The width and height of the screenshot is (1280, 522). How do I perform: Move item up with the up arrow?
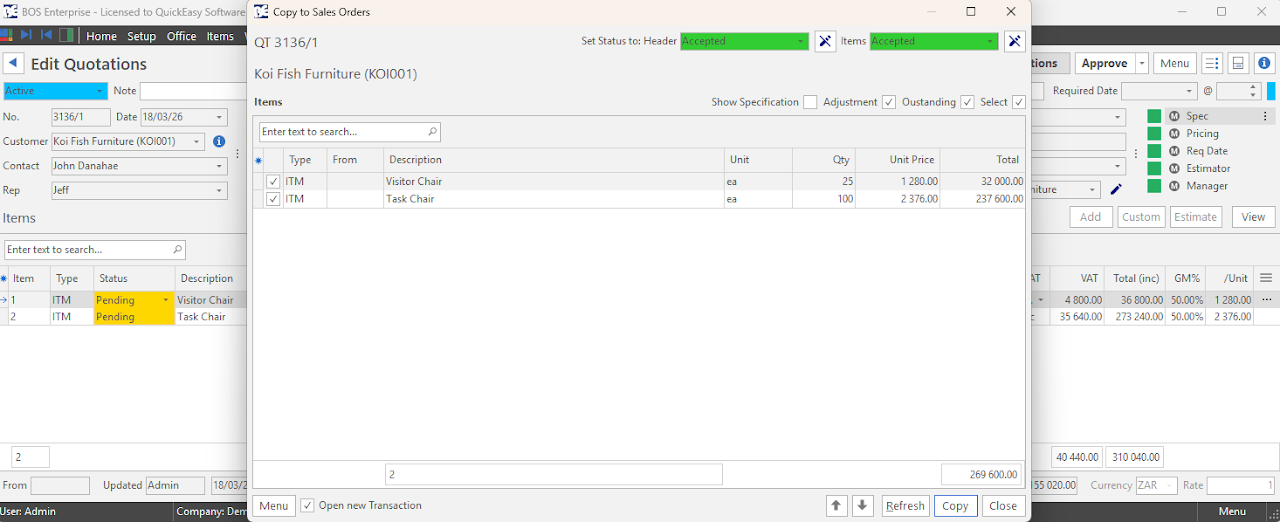(x=836, y=506)
